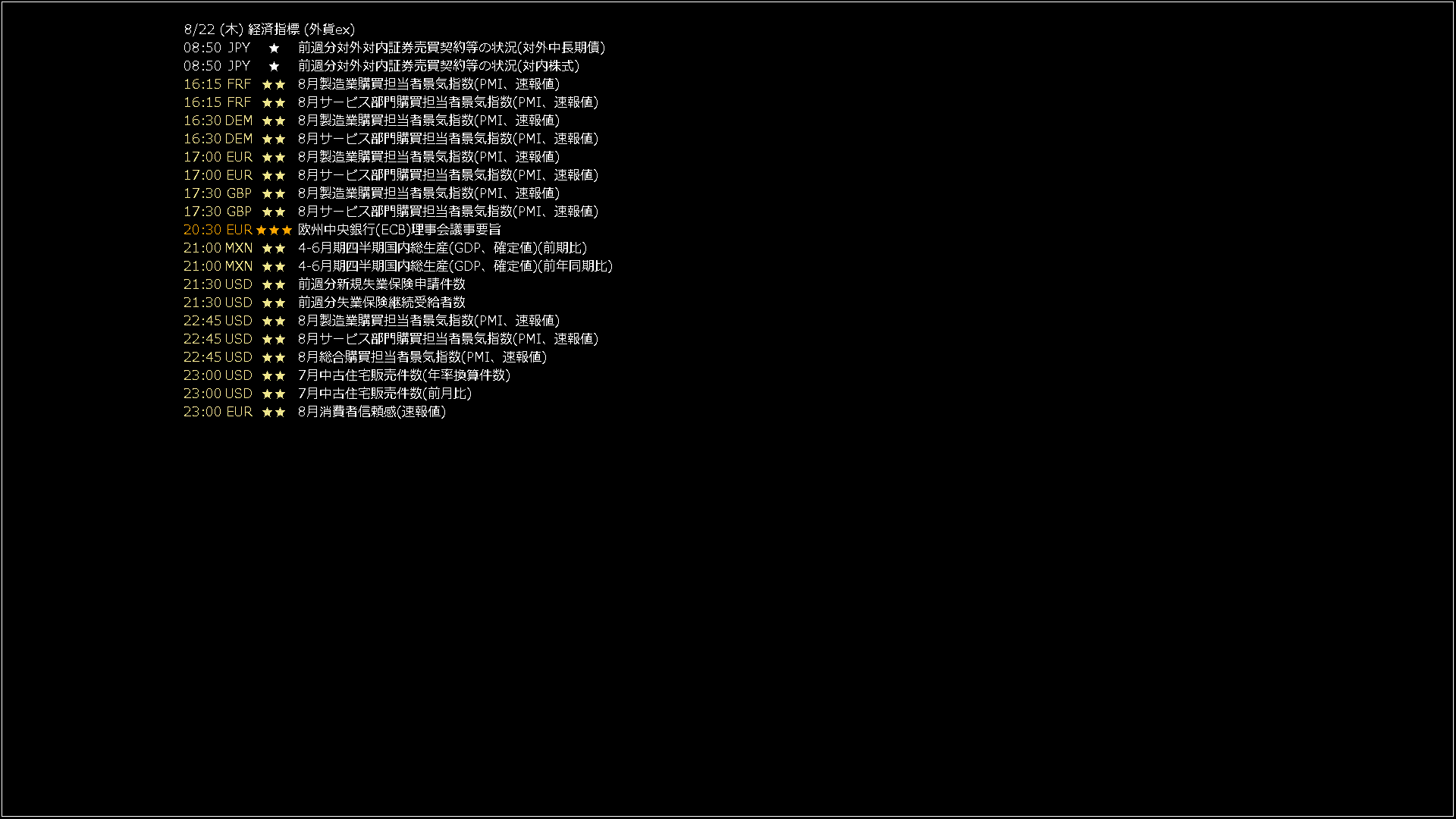Open 4-6月期四半期国内総生産(前年同期比) entry

(x=455, y=266)
